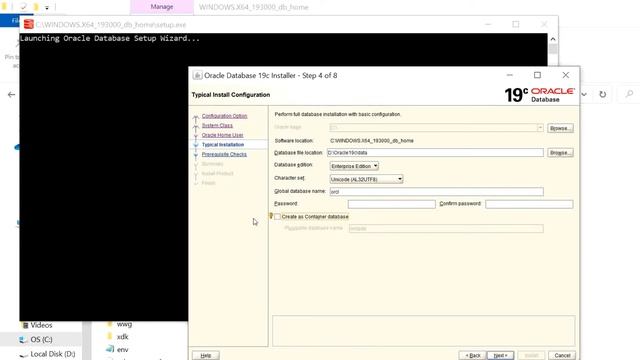Image resolution: width=640 pixels, height=360 pixels.
Task: Open the Database edition dropdown
Action: click(x=354, y=166)
